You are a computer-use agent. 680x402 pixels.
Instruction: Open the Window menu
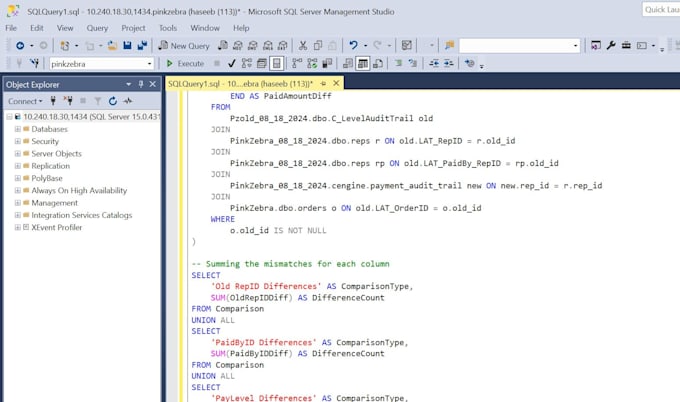coord(205,28)
